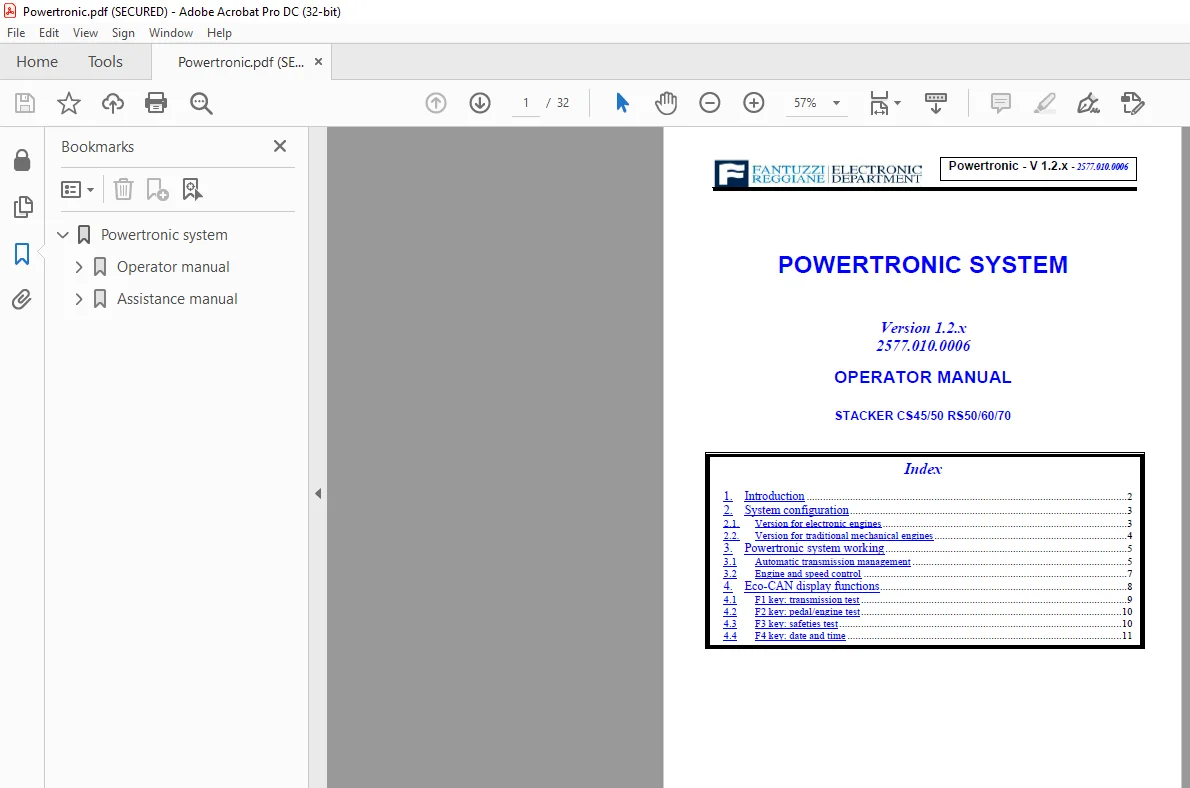
Task: Click the page number input field
Action: tap(526, 103)
